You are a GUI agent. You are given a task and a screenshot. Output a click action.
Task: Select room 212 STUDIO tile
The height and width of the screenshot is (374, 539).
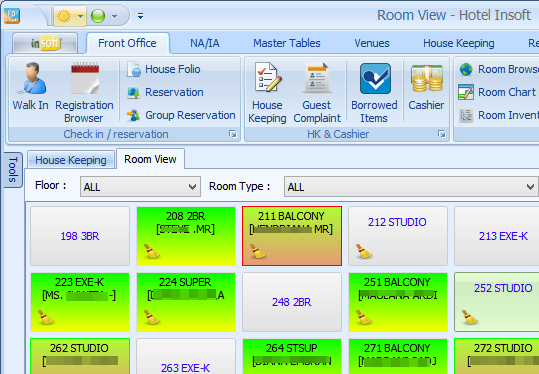(x=398, y=236)
